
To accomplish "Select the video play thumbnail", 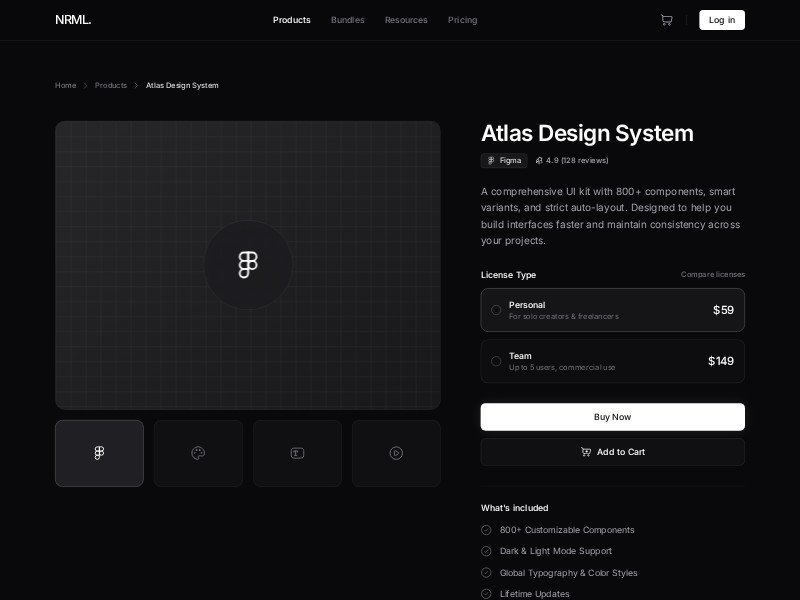I will pyautogui.click(x=396, y=453).
